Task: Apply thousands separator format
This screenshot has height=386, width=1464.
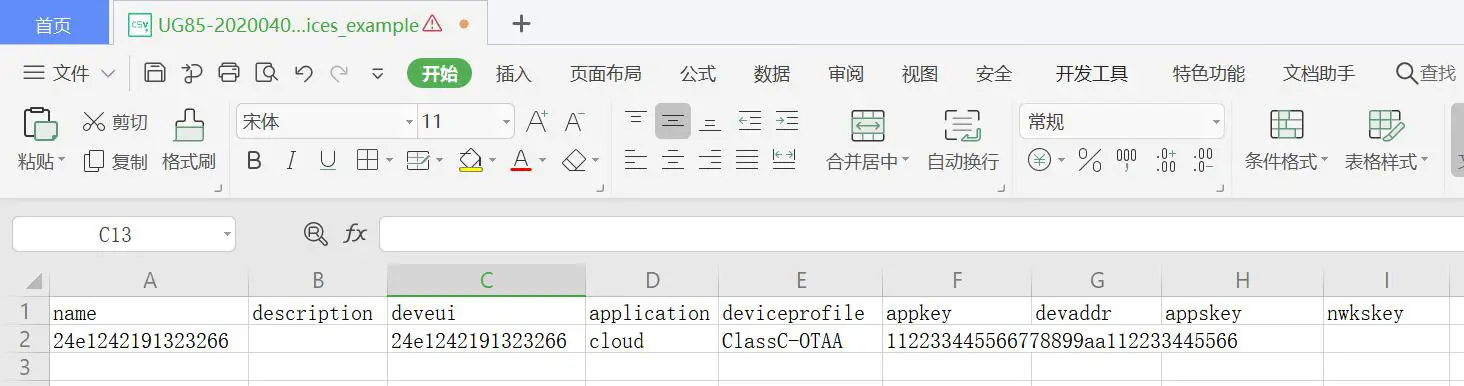Action: point(1127,160)
